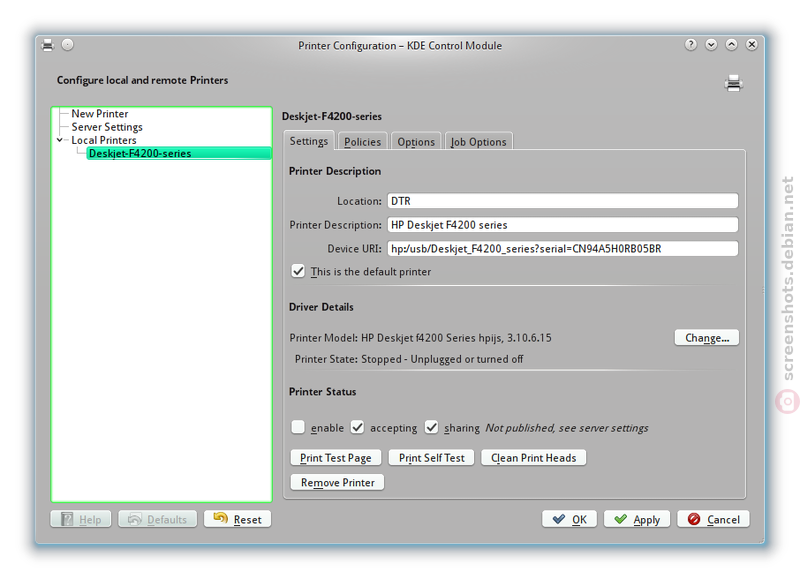Click the Print Self Test button
This screenshot has width=800, height=579.
432,458
